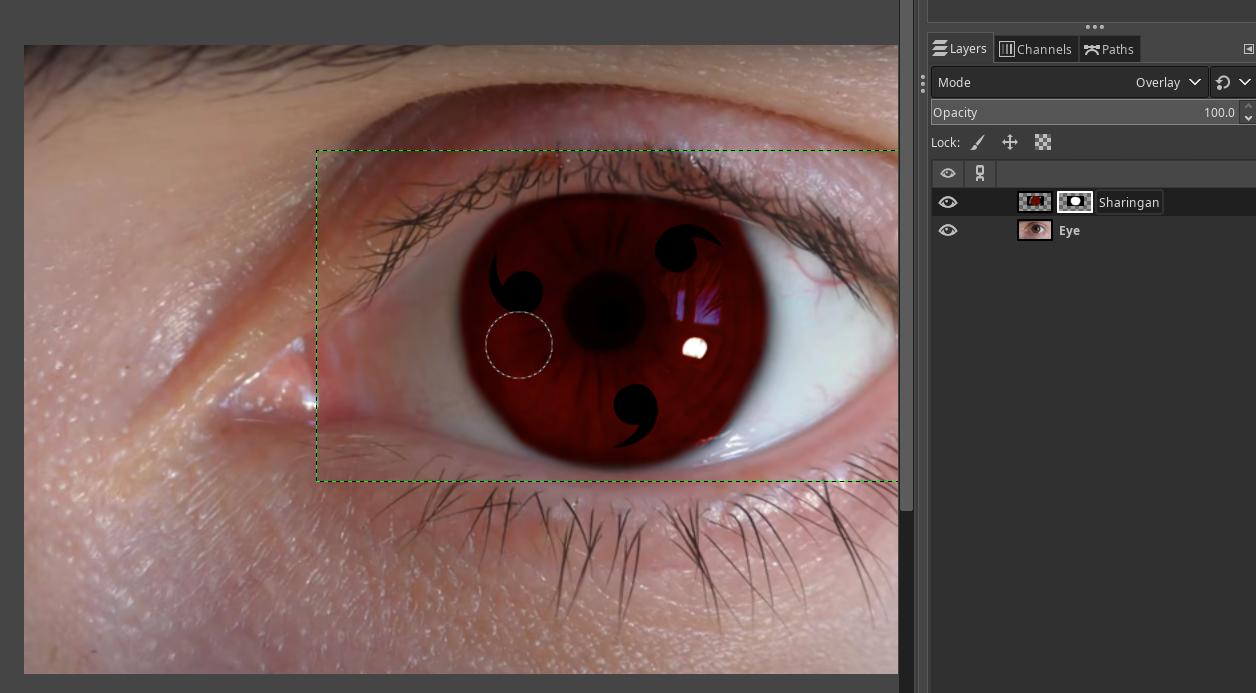This screenshot has height=693, width=1256.
Task: Open the dock tab configuration menu
Action: pos(1248,49)
